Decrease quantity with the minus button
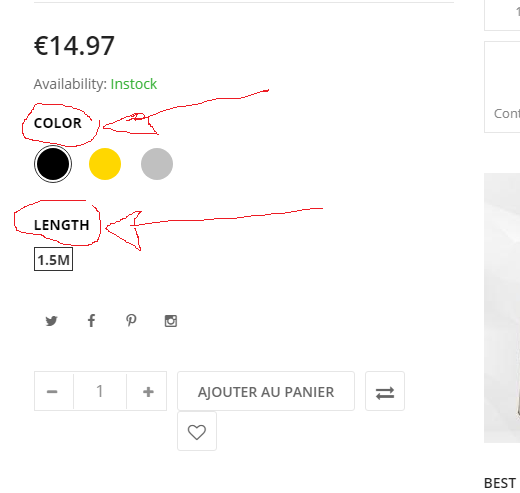Image resolution: width=520 pixels, height=493 pixels. 52,391
